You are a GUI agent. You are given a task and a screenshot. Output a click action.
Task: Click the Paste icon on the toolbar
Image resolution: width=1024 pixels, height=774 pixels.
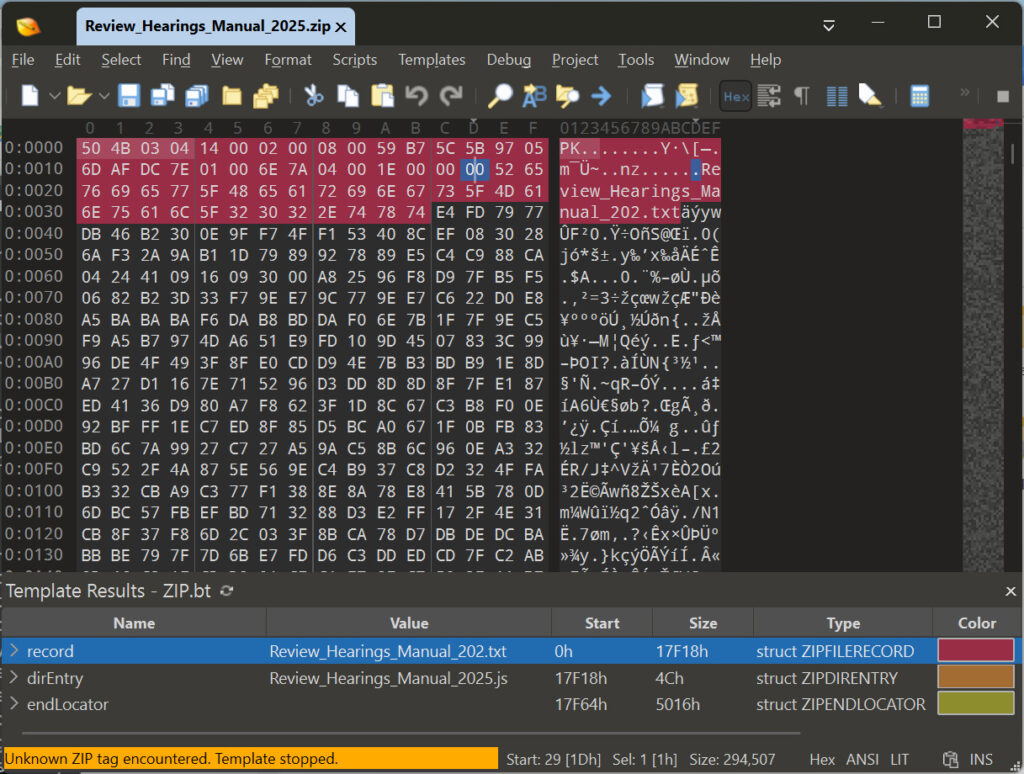pyautogui.click(x=381, y=96)
